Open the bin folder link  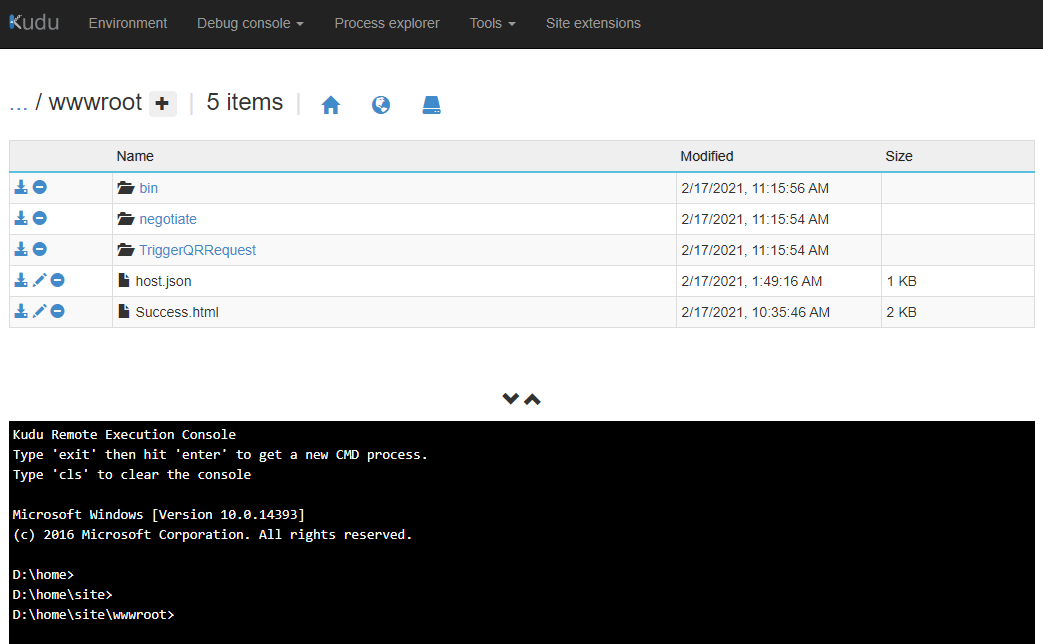coord(148,188)
